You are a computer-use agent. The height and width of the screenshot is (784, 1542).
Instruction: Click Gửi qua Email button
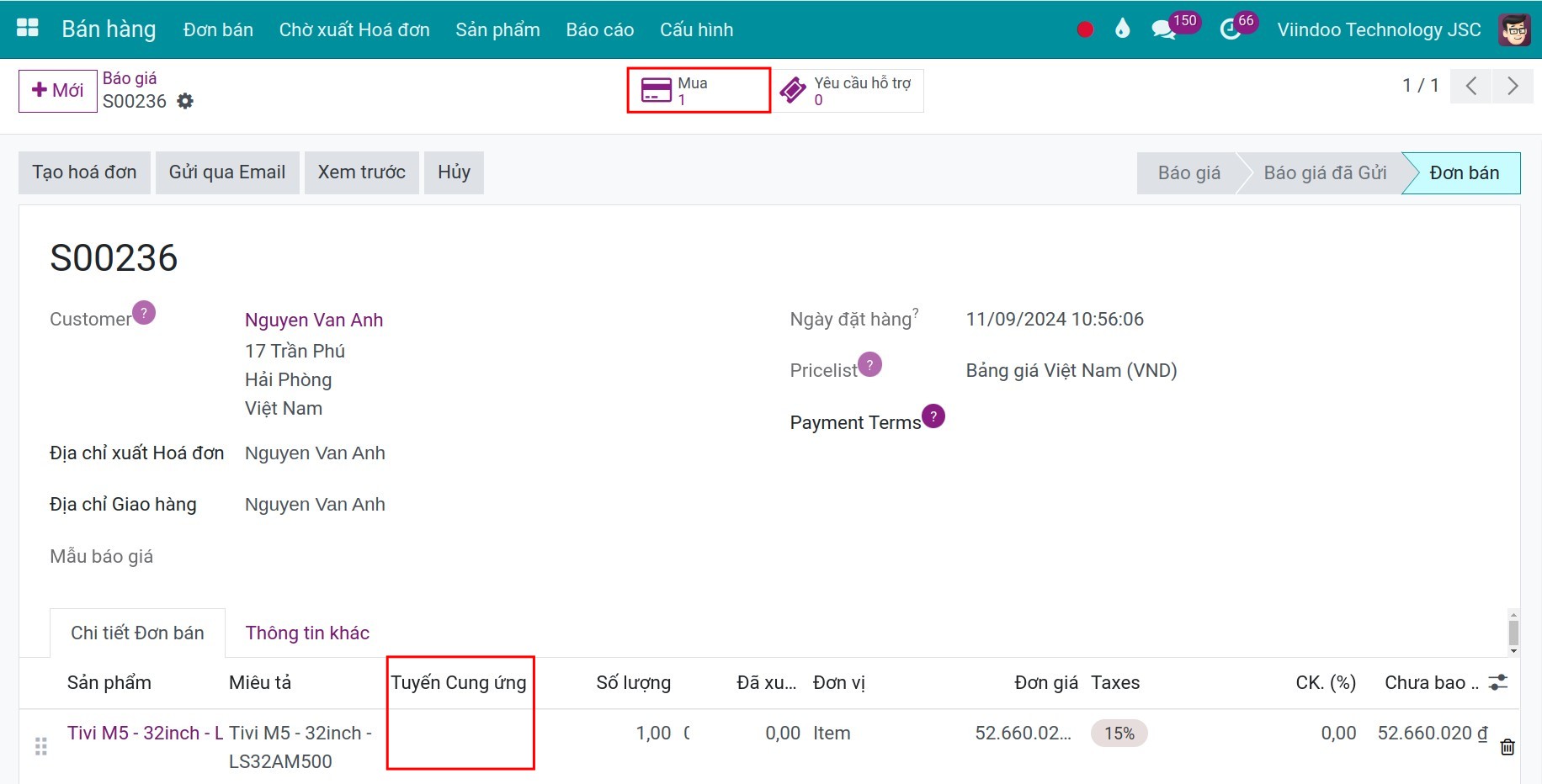point(227,172)
